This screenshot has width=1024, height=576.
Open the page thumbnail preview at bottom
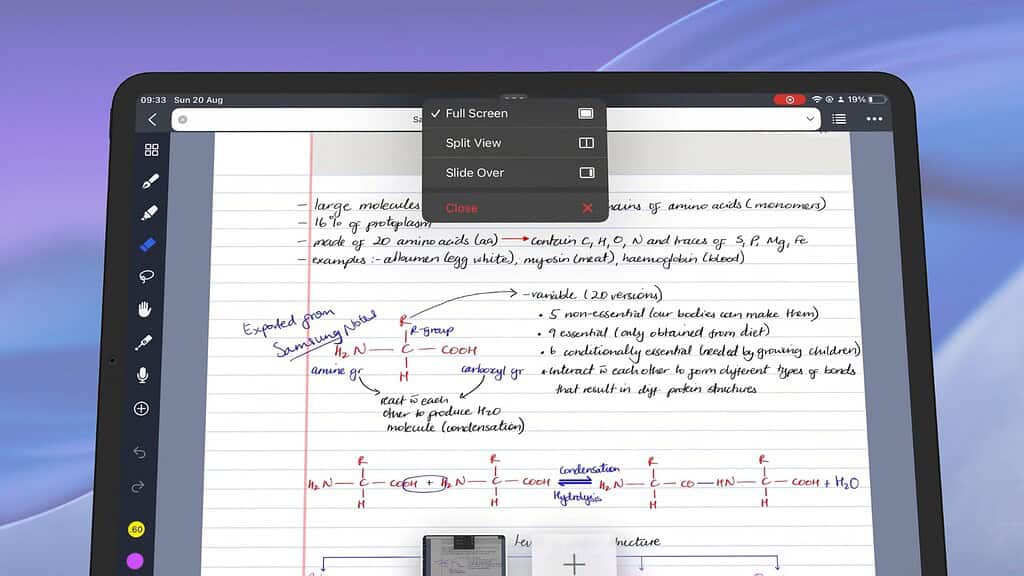464,556
